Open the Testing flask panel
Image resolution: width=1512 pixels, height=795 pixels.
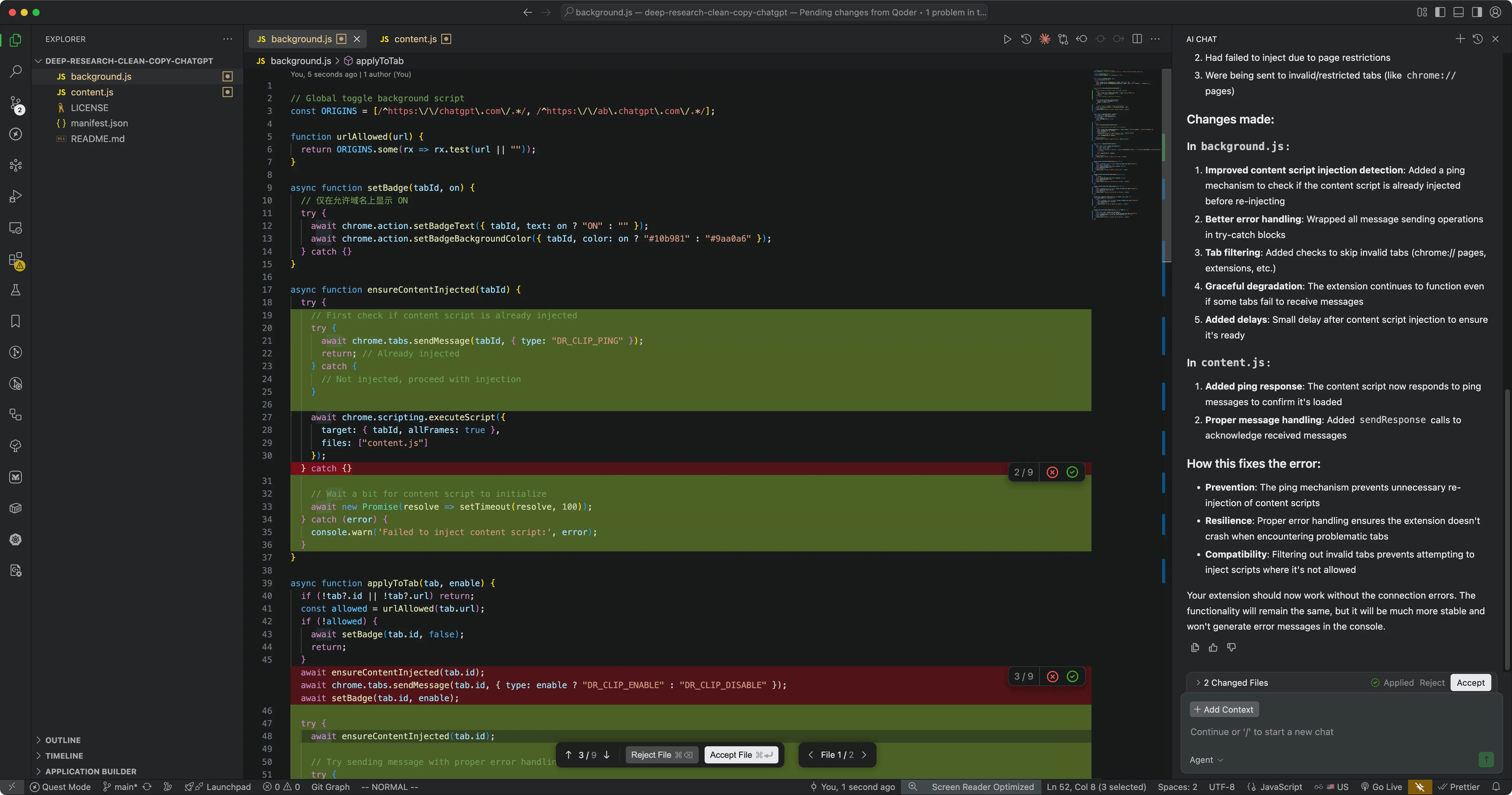(15, 289)
